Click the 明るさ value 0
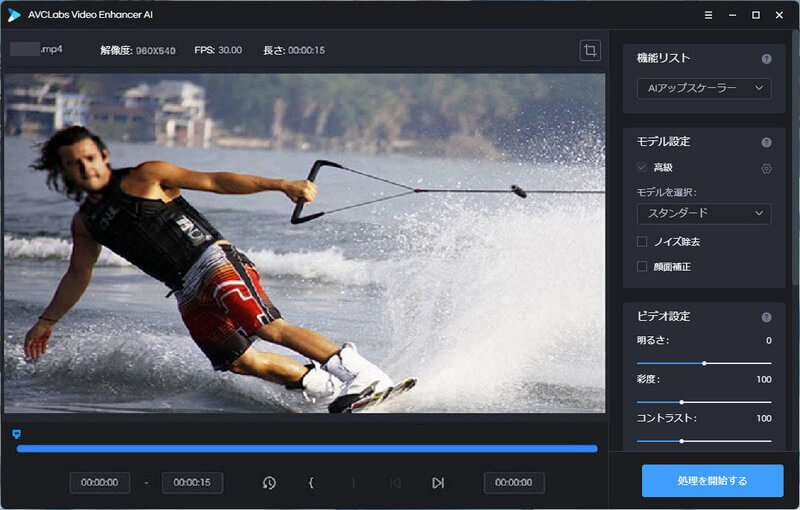Screen dimensions: 800x510 [x=768, y=341]
